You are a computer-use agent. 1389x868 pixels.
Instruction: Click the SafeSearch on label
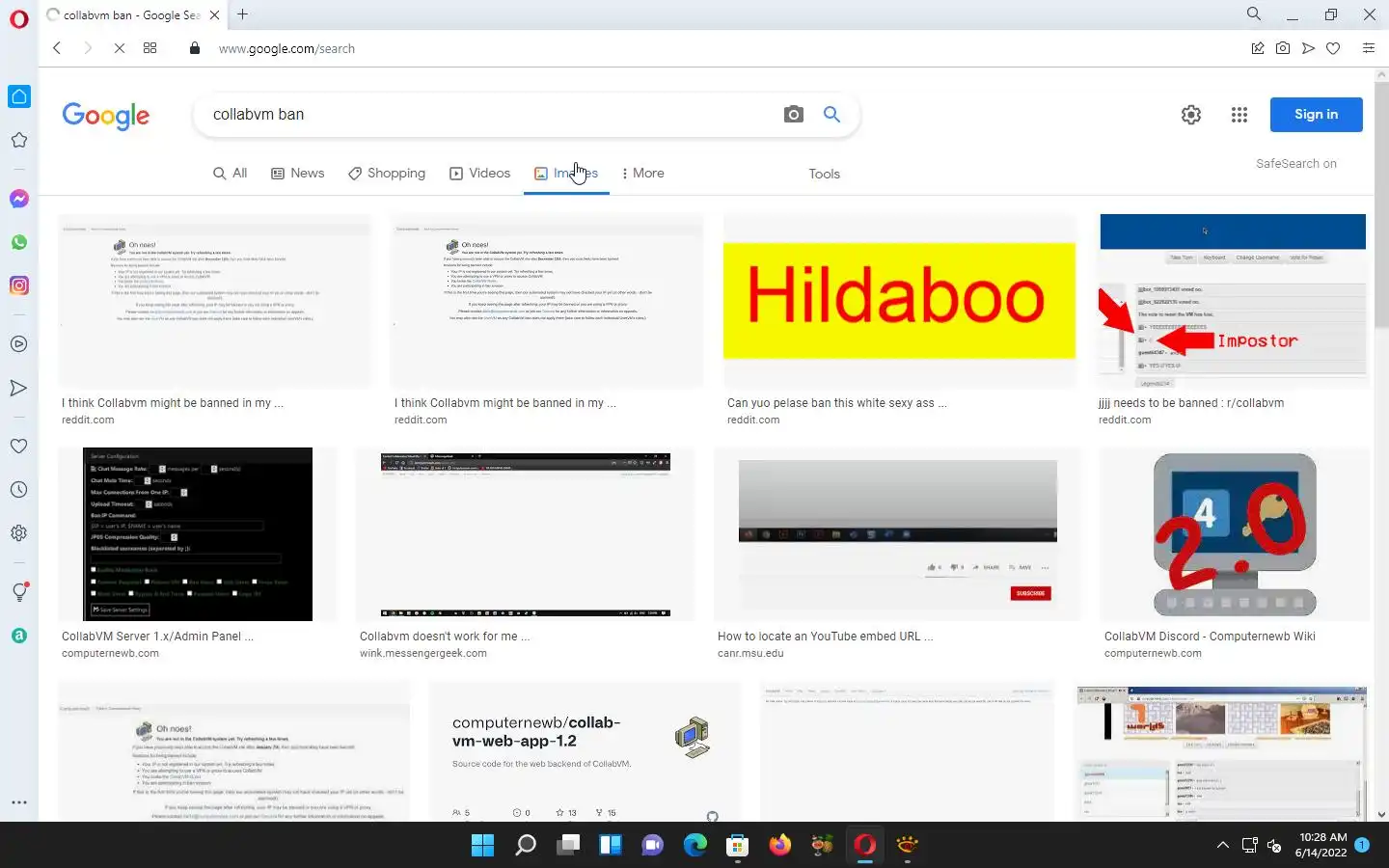(x=1296, y=164)
